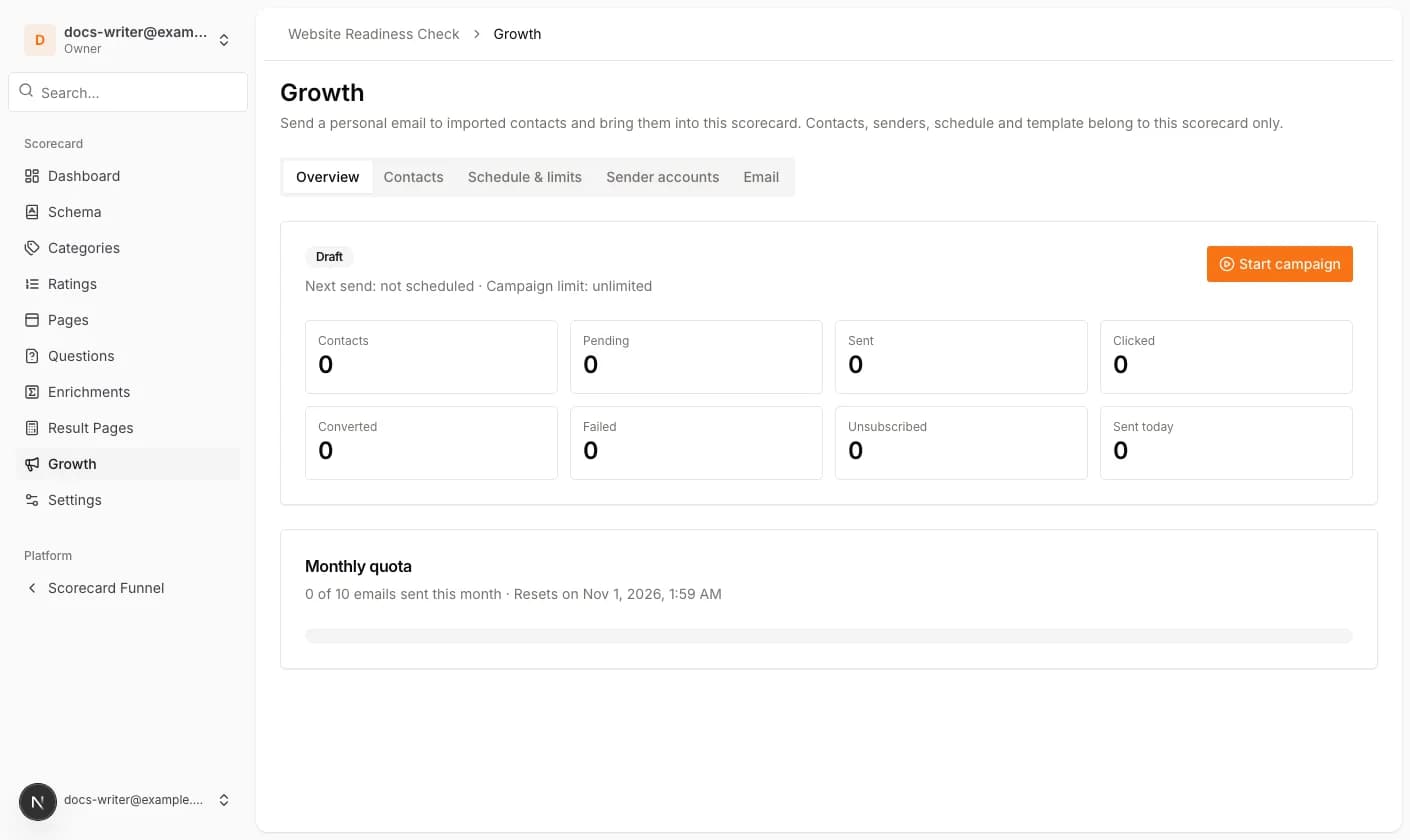Click the Categories tag icon
1410x840 pixels.
pos(32,248)
